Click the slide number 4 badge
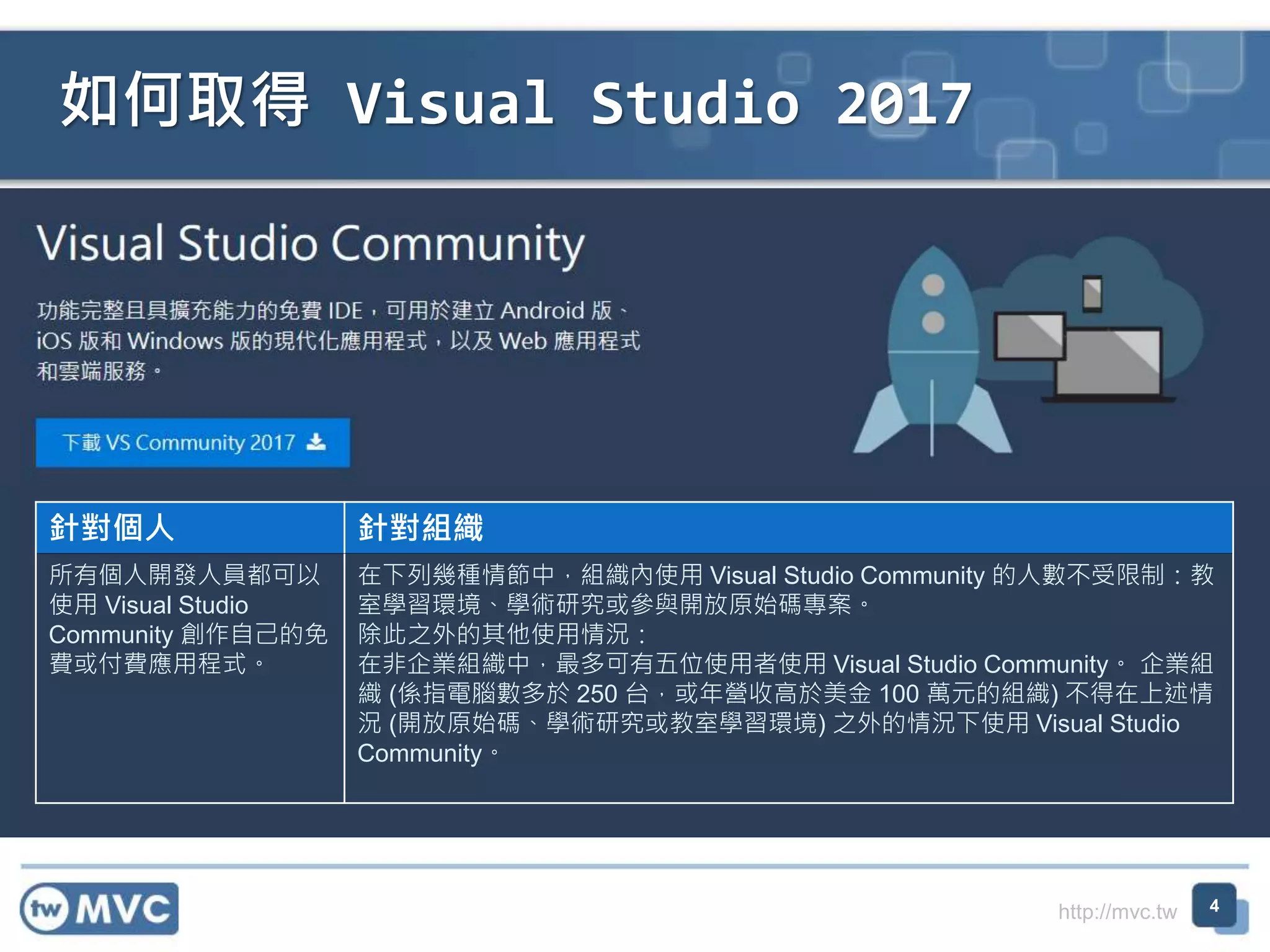This screenshot has height=952, width=1270. pos(1215,906)
